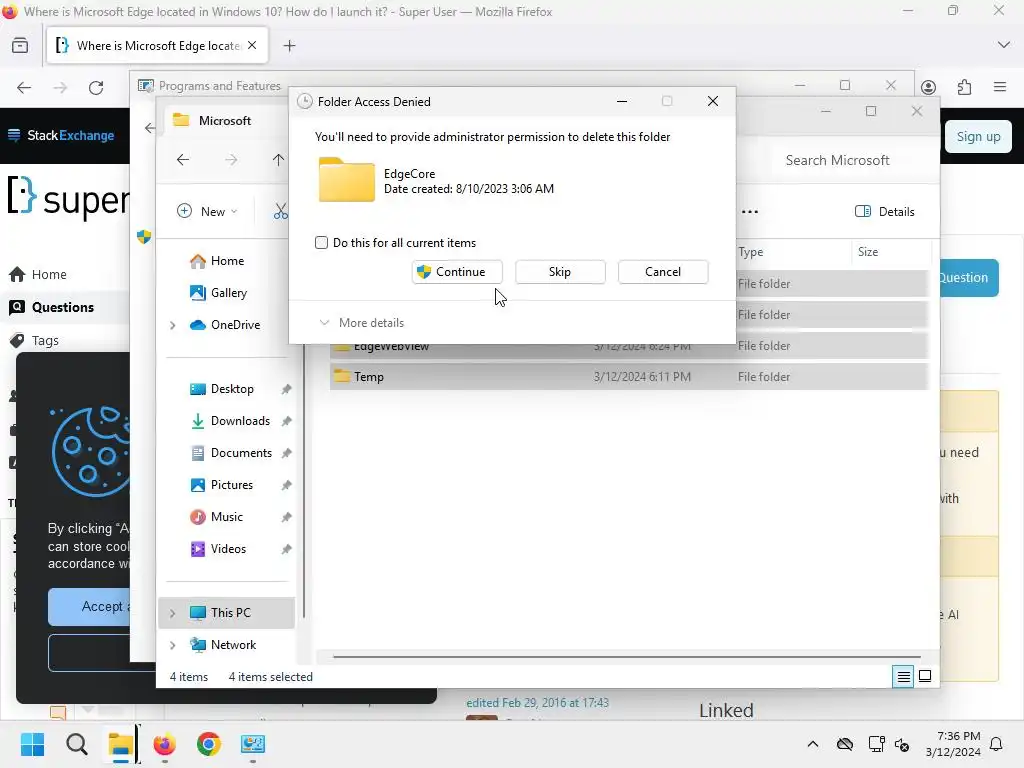Open Firefox extensions puzzle icon
This screenshot has width=1024, height=768.
click(964, 87)
